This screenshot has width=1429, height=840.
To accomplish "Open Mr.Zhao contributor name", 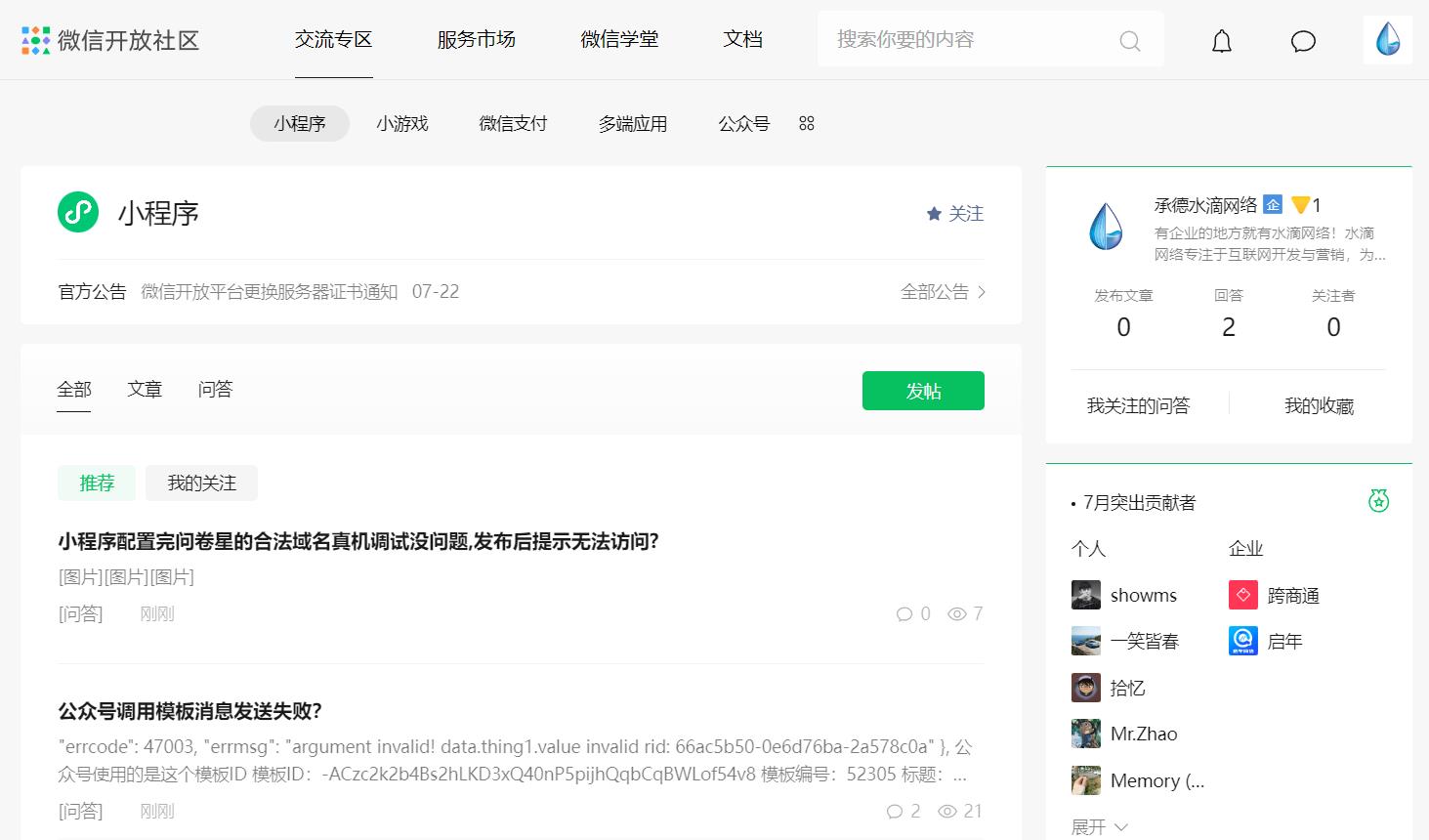I will point(1144,734).
